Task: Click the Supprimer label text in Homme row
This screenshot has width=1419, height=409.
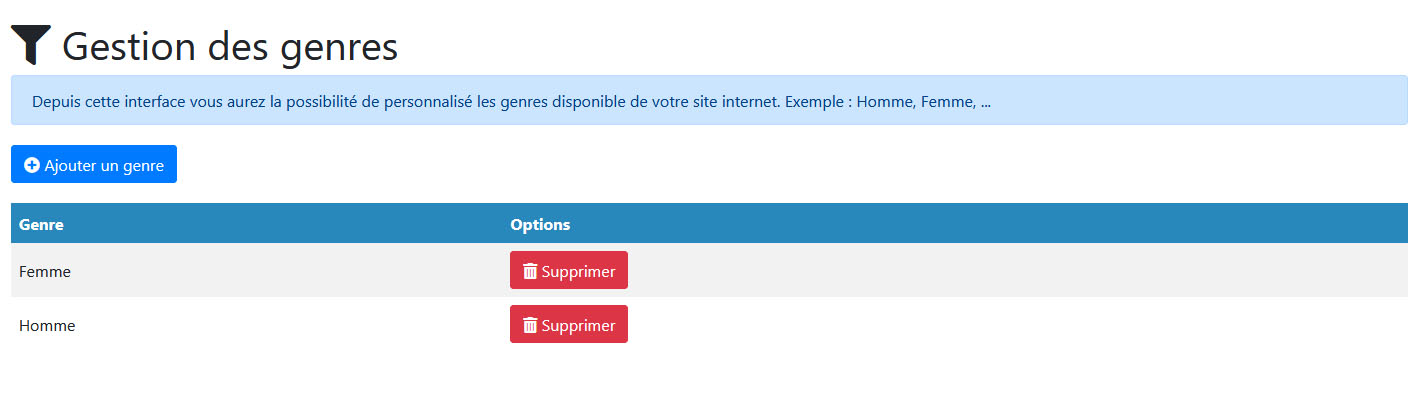Action: [x=578, y=325]
